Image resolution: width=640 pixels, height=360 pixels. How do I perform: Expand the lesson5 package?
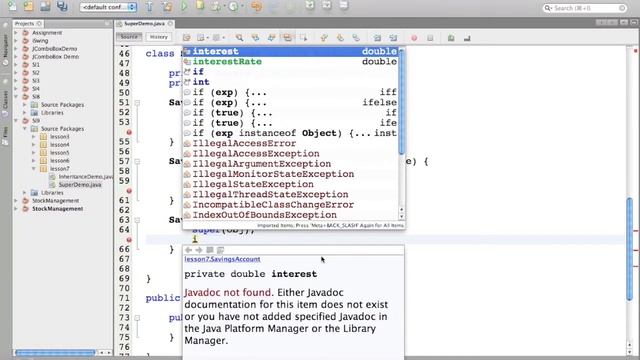(33, 153)
